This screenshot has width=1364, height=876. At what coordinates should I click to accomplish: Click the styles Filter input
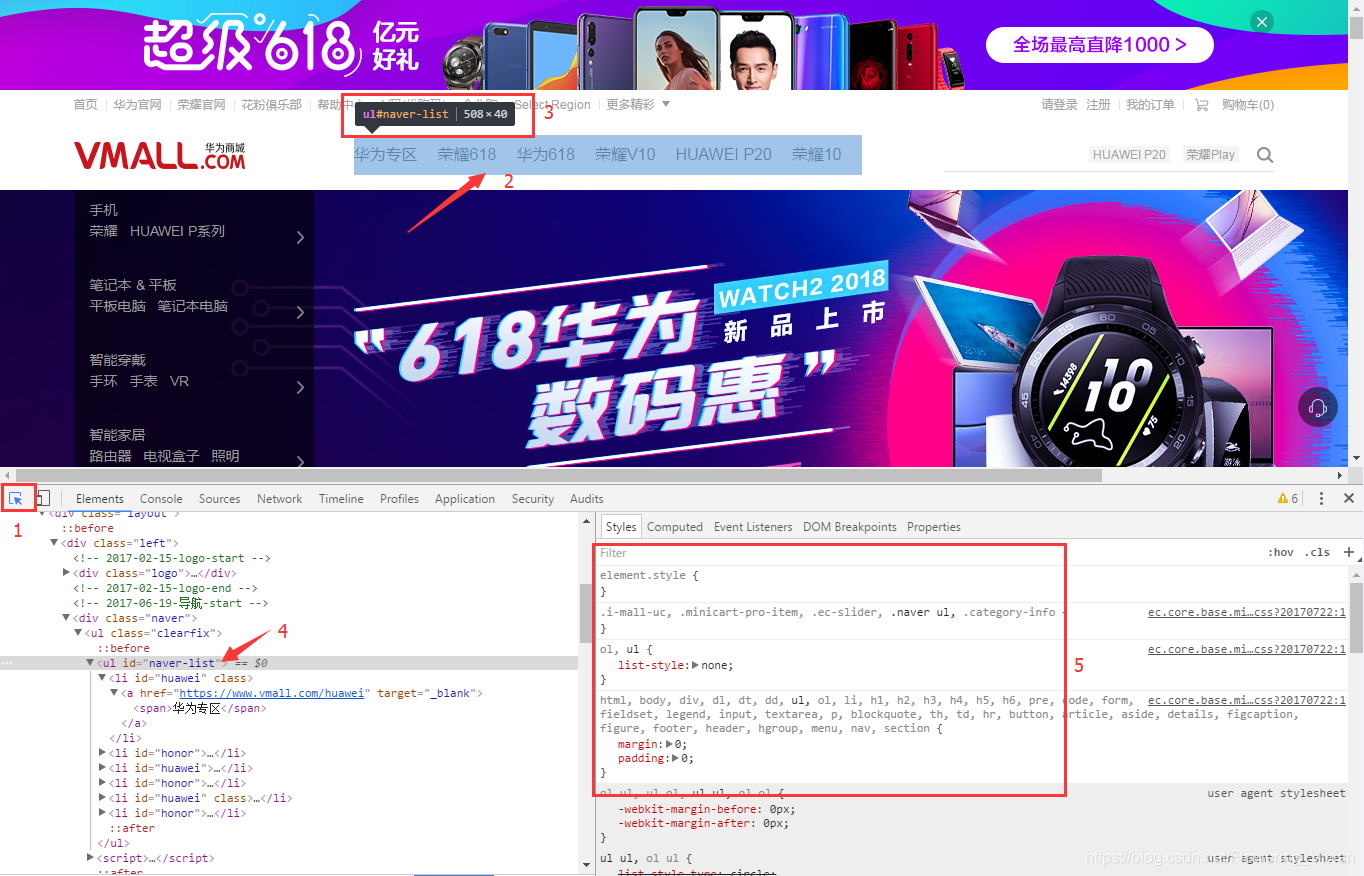pos(930,553)
